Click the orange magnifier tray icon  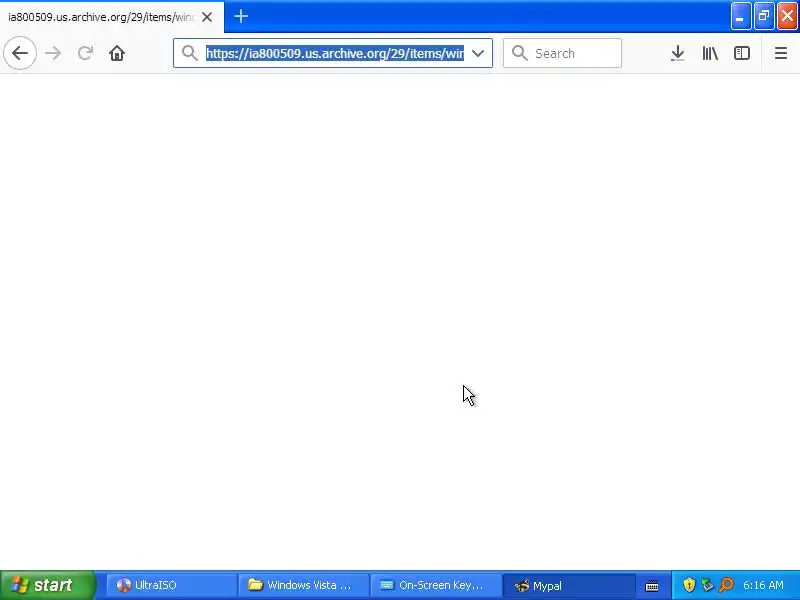click(x=726, y=585)
